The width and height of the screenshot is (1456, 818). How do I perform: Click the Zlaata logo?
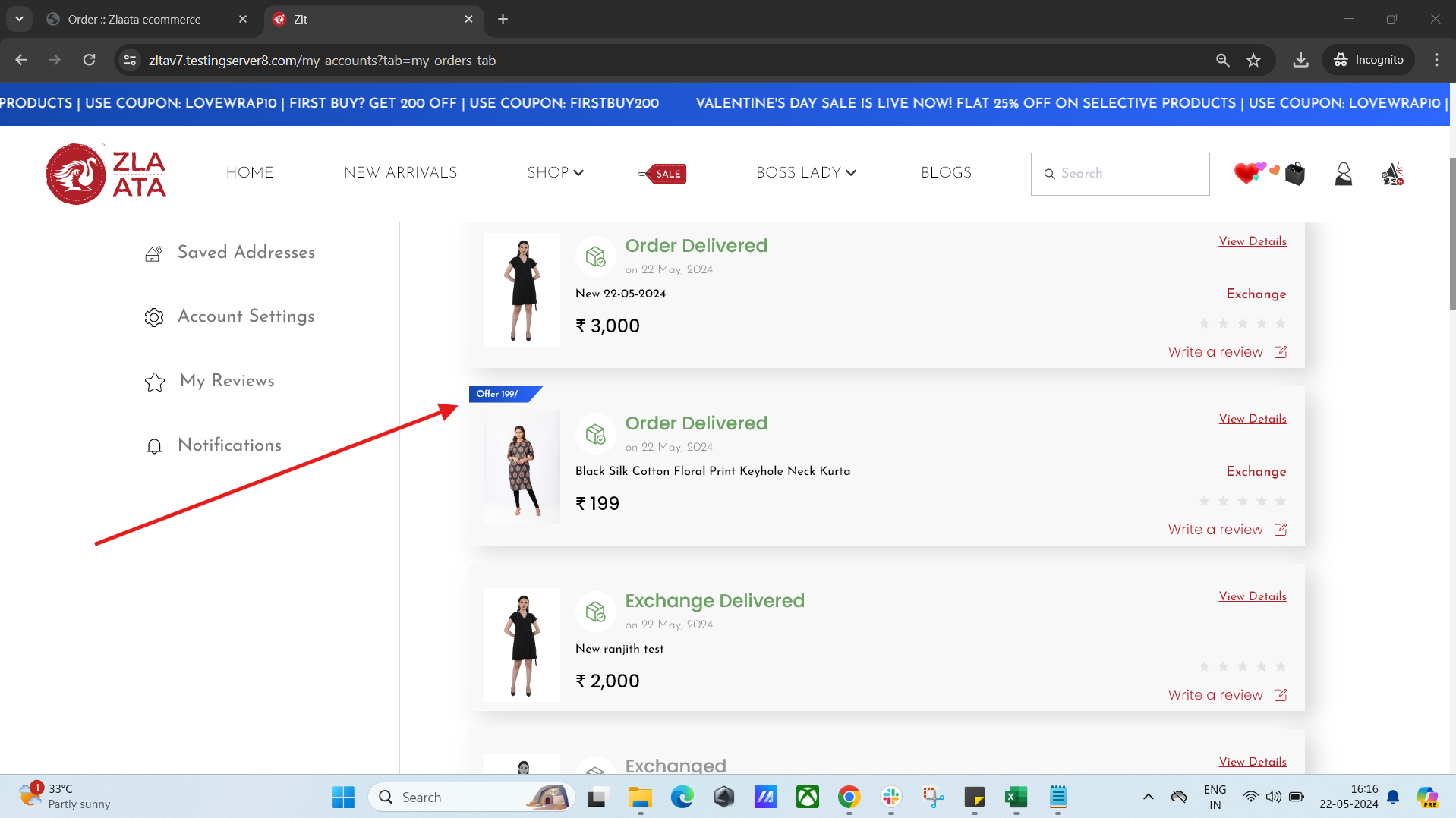(106, 174)
